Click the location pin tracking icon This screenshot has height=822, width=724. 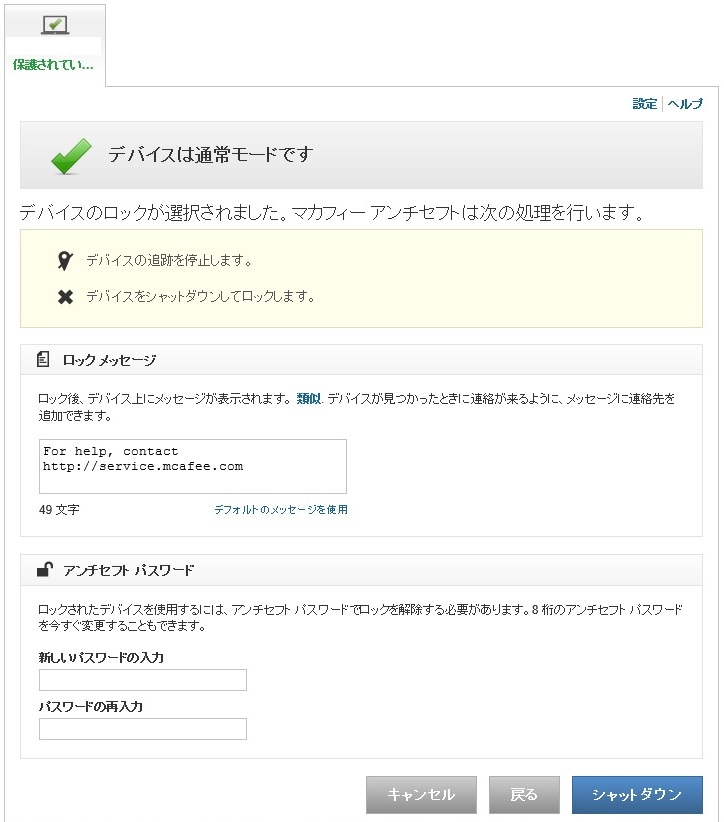pyautogui.click(x=65, y=261)
